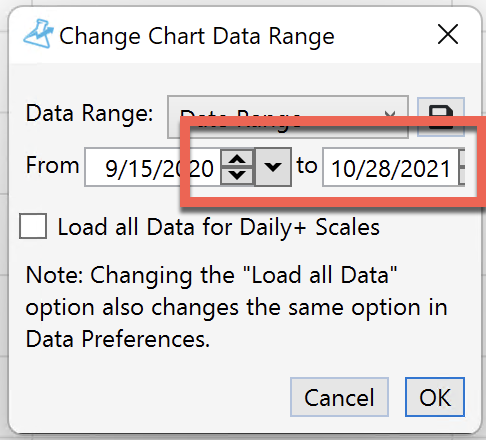Close the Change Chart Data Range dialog
Screen dimensions: 486x440
pos(448,34)
